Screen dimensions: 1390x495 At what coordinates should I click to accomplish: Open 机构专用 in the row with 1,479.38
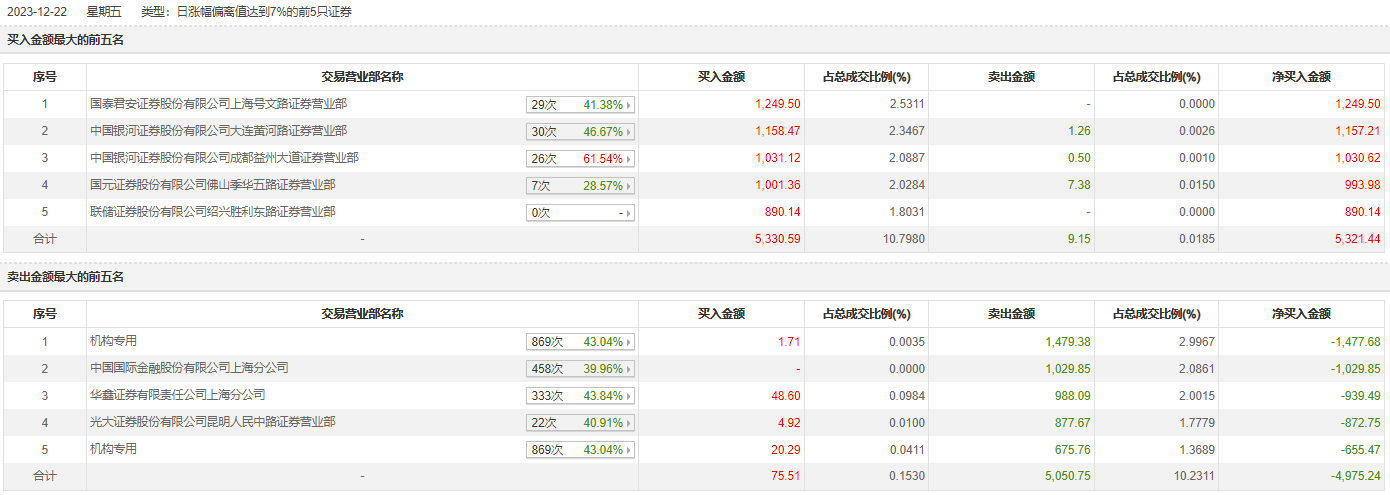click(x=113, y=341)
